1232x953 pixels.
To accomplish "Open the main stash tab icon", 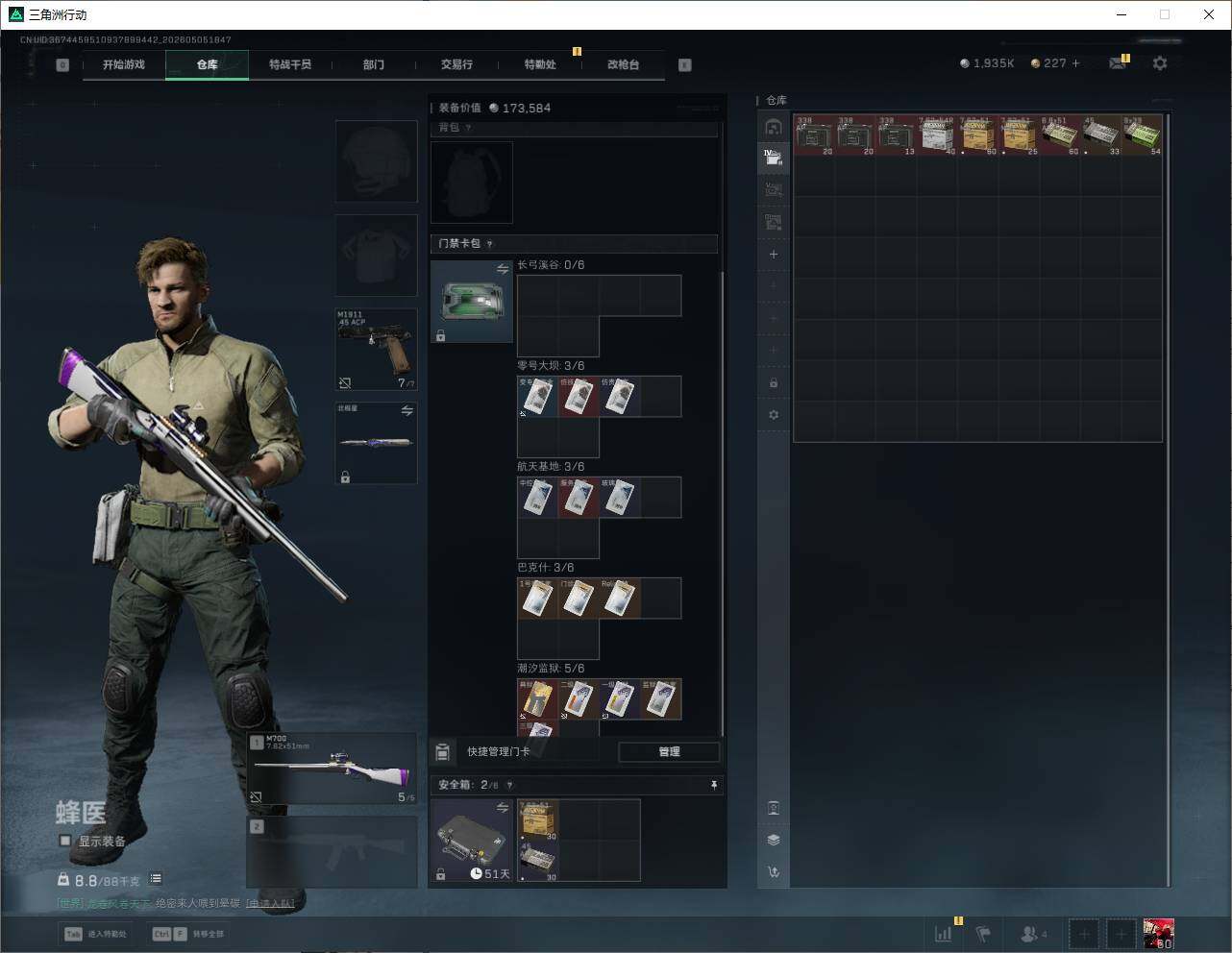I will coord(774,127).
